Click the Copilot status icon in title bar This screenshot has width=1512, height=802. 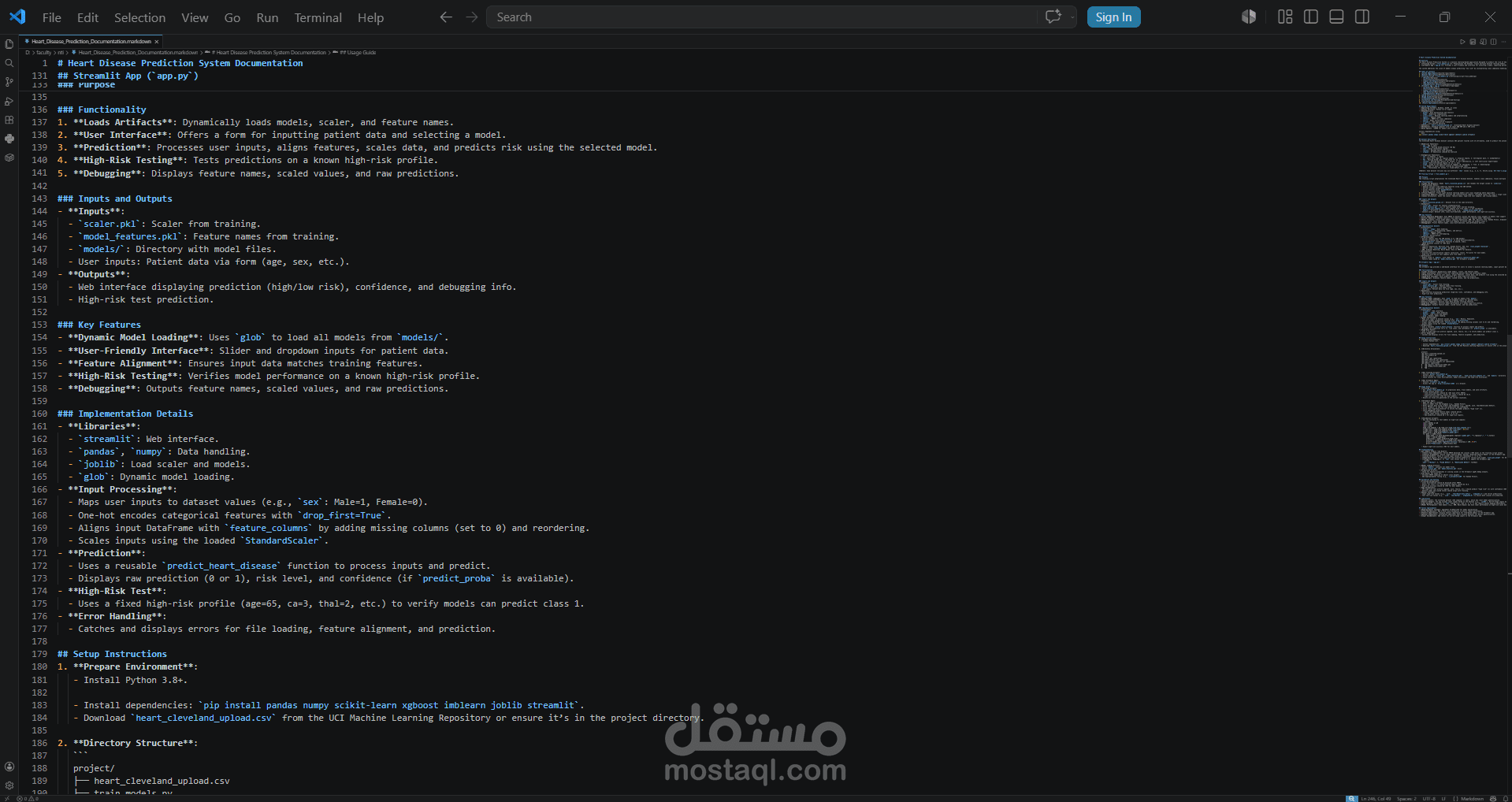point(1249,17)
